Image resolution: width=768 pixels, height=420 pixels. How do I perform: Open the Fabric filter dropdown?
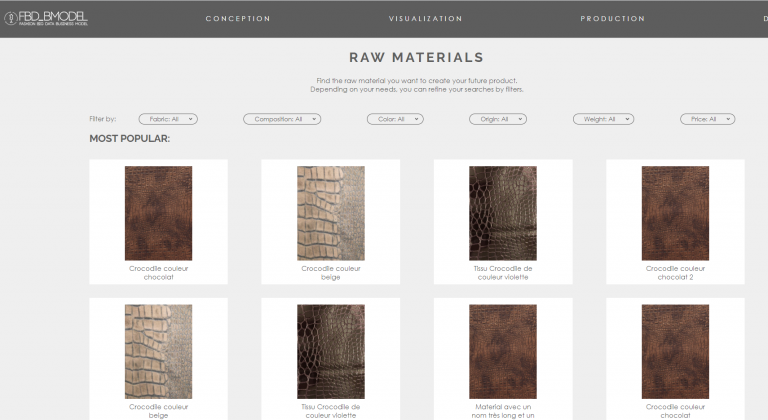click(167, 119)
